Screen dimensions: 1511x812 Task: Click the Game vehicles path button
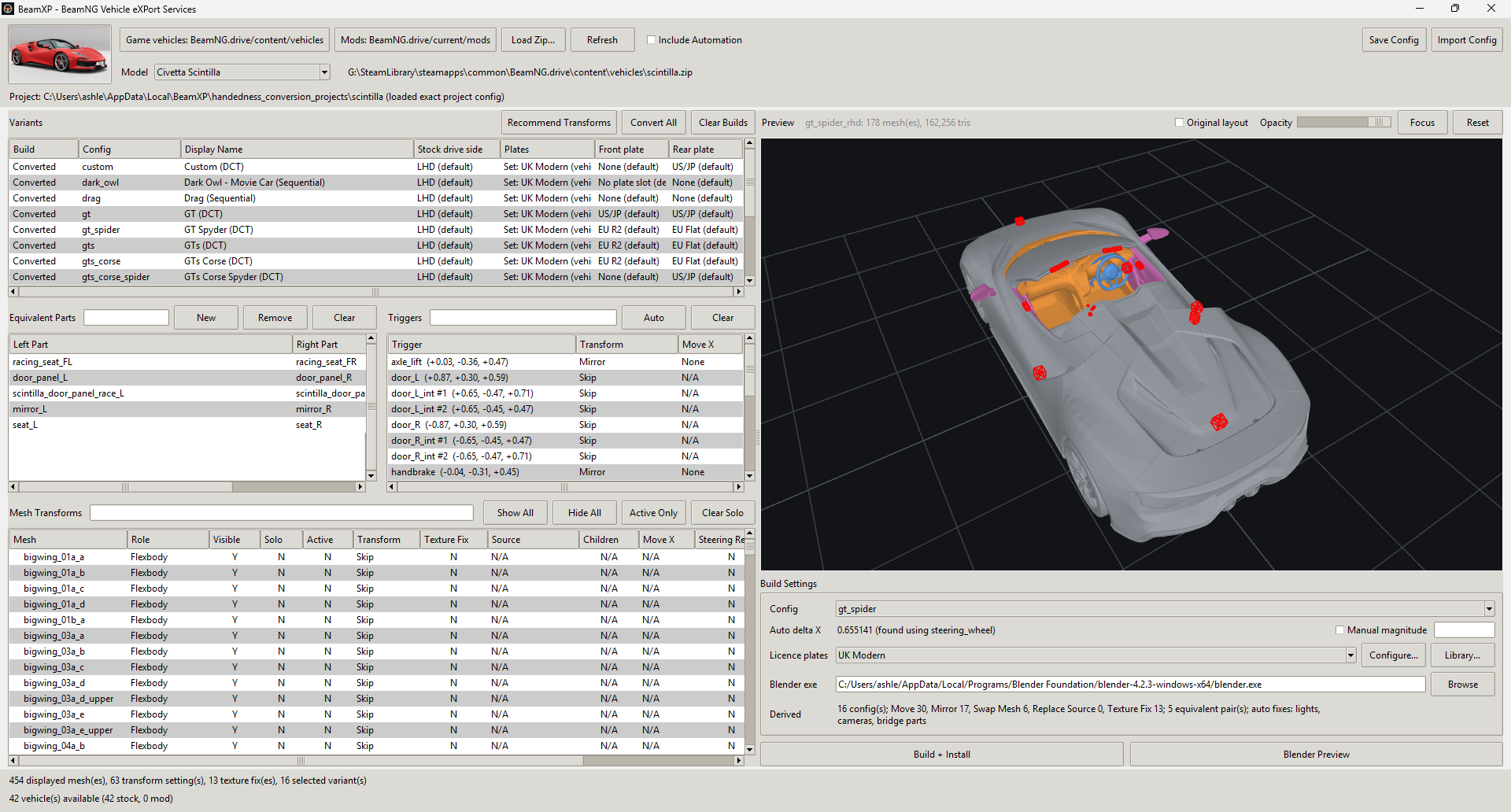click(224, 40)
